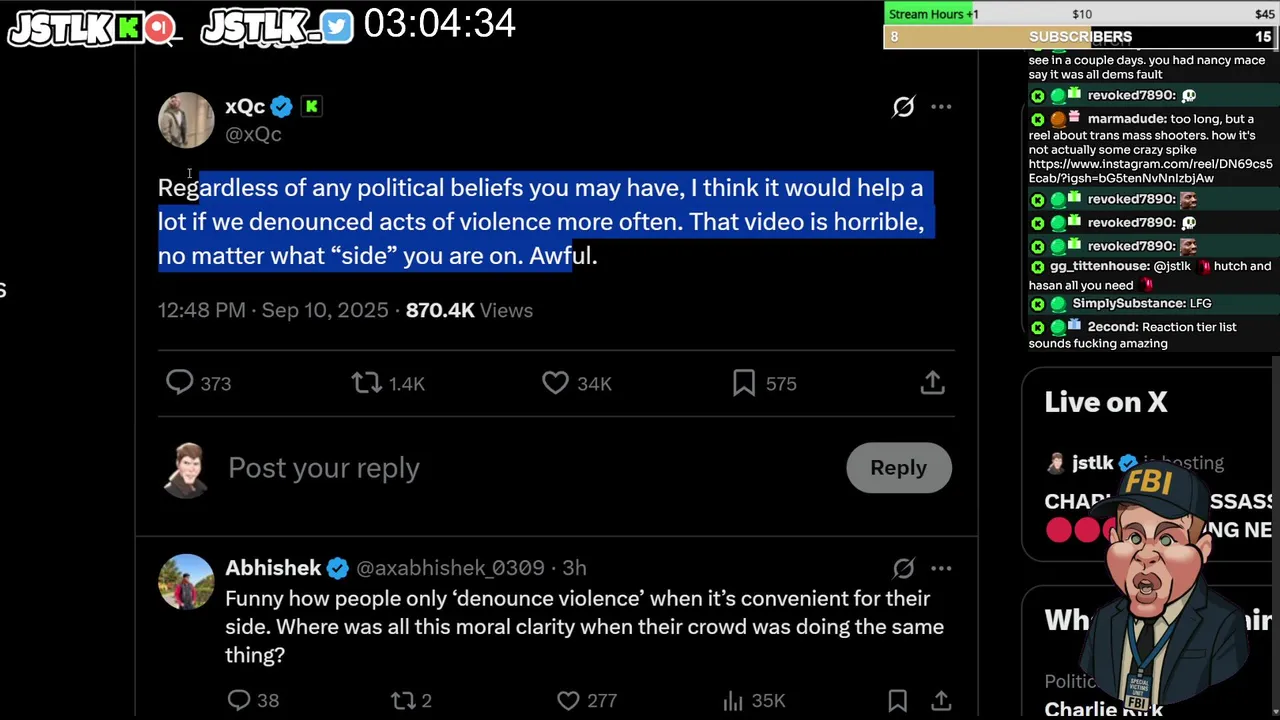Click the Reply button
This screenshot has width=1280, height=720.
pyautogui.click(x=898, y=467)
